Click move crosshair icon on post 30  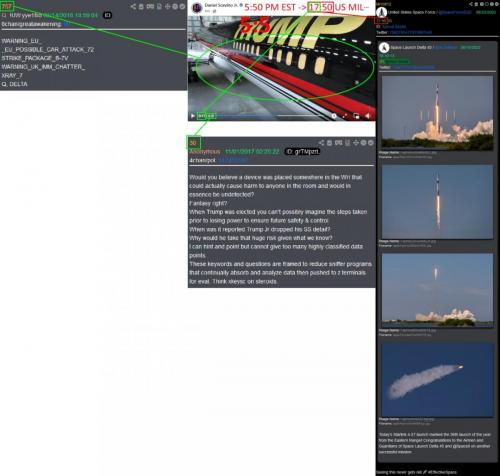click(355, 143)
